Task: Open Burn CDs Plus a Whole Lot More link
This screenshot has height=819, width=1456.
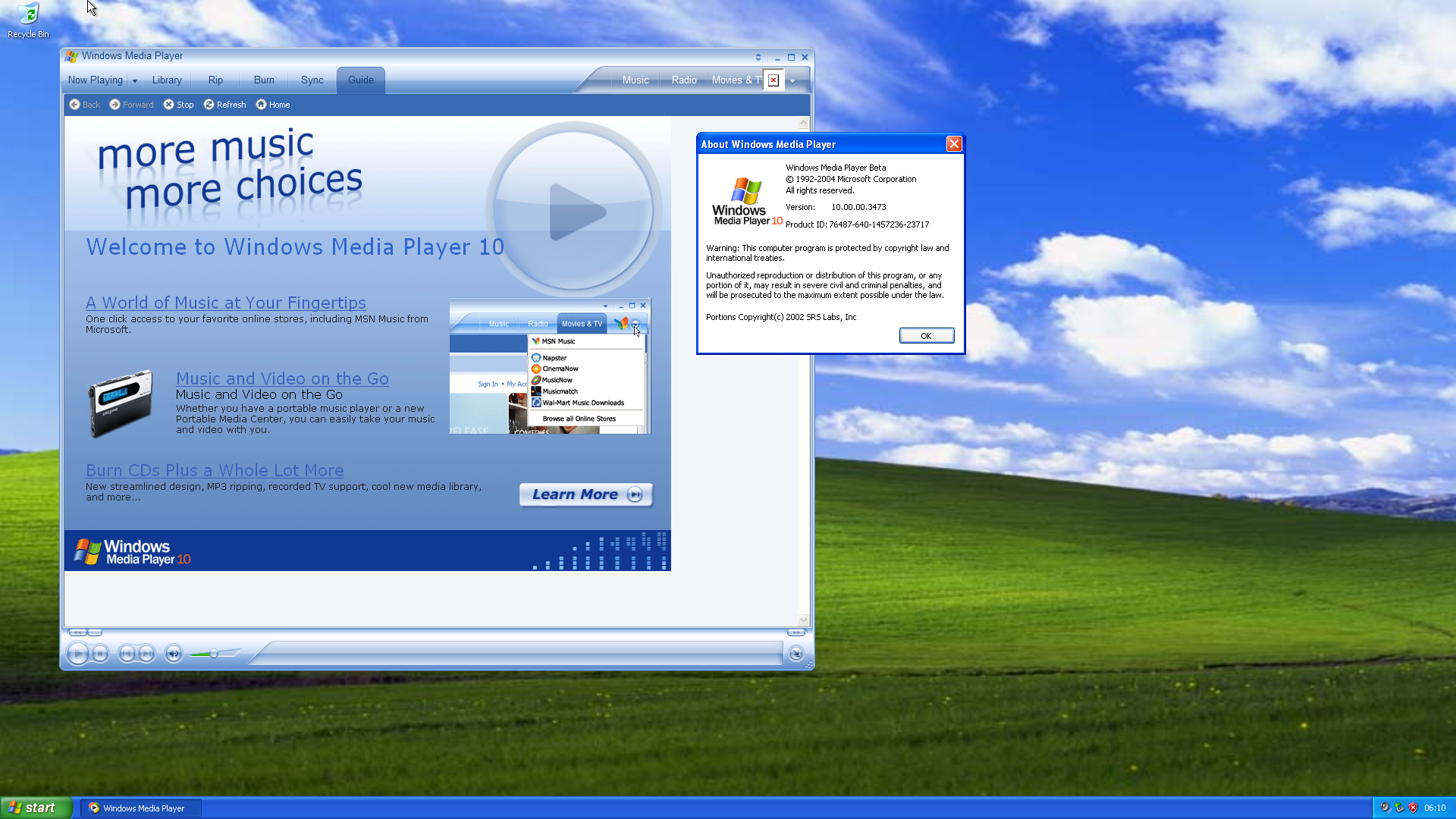Action: pyautogui.click(x=215, y=470)
